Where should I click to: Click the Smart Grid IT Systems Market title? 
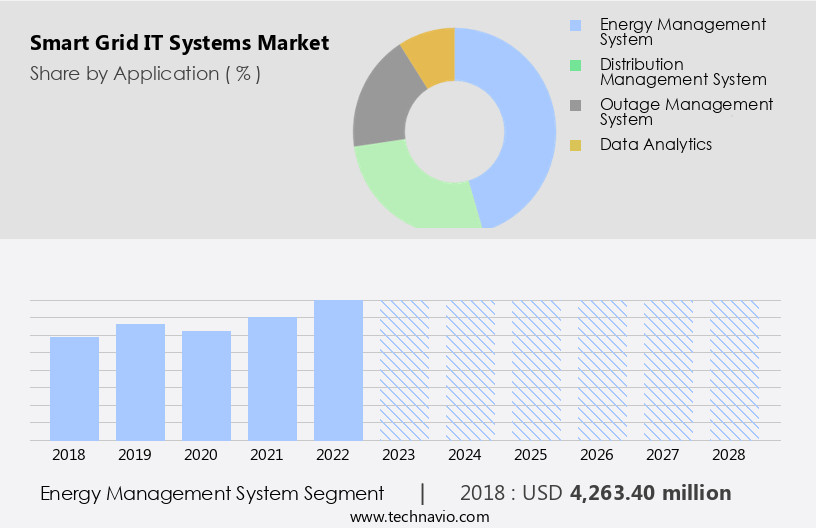coord(179,44)
